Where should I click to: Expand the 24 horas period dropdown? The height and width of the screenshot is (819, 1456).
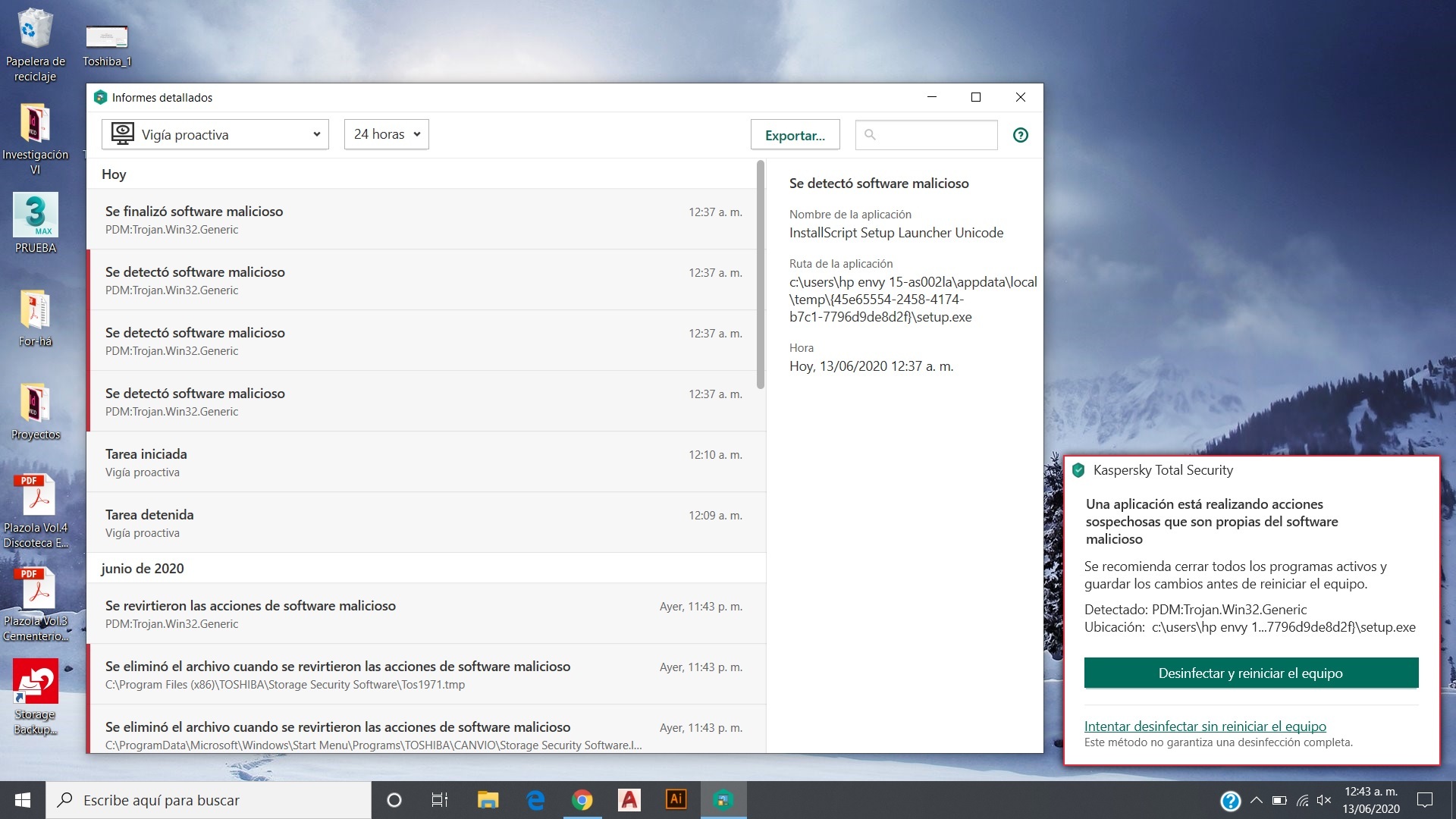tap(387, 134)
